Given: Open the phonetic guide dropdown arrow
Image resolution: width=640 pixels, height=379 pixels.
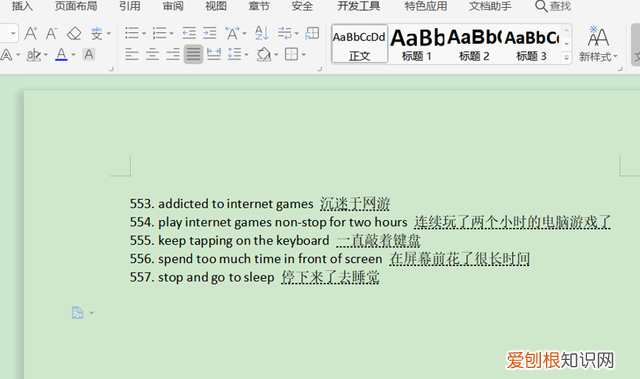Looking at the screenshot, I should 109,33.
